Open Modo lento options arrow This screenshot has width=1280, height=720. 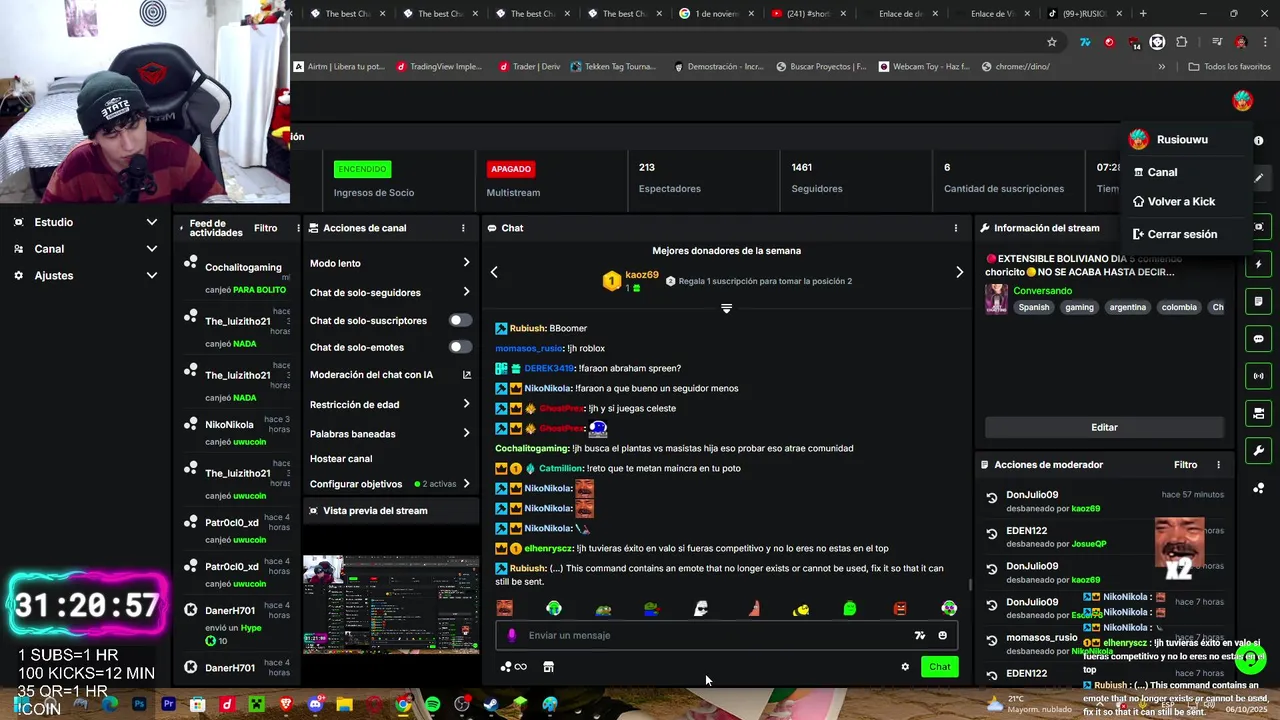466,263
